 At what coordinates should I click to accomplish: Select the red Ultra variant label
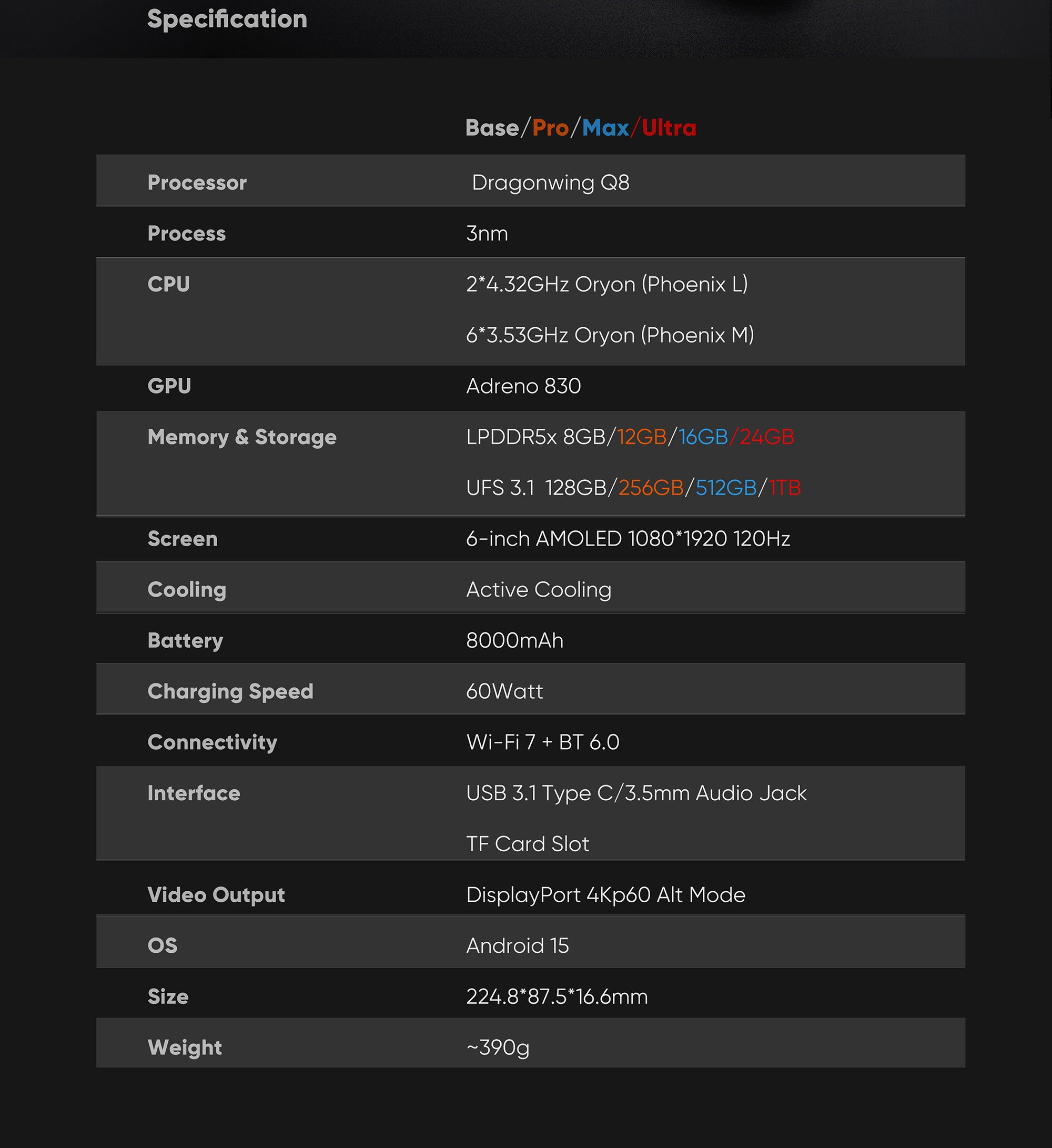tap(669, 127)
